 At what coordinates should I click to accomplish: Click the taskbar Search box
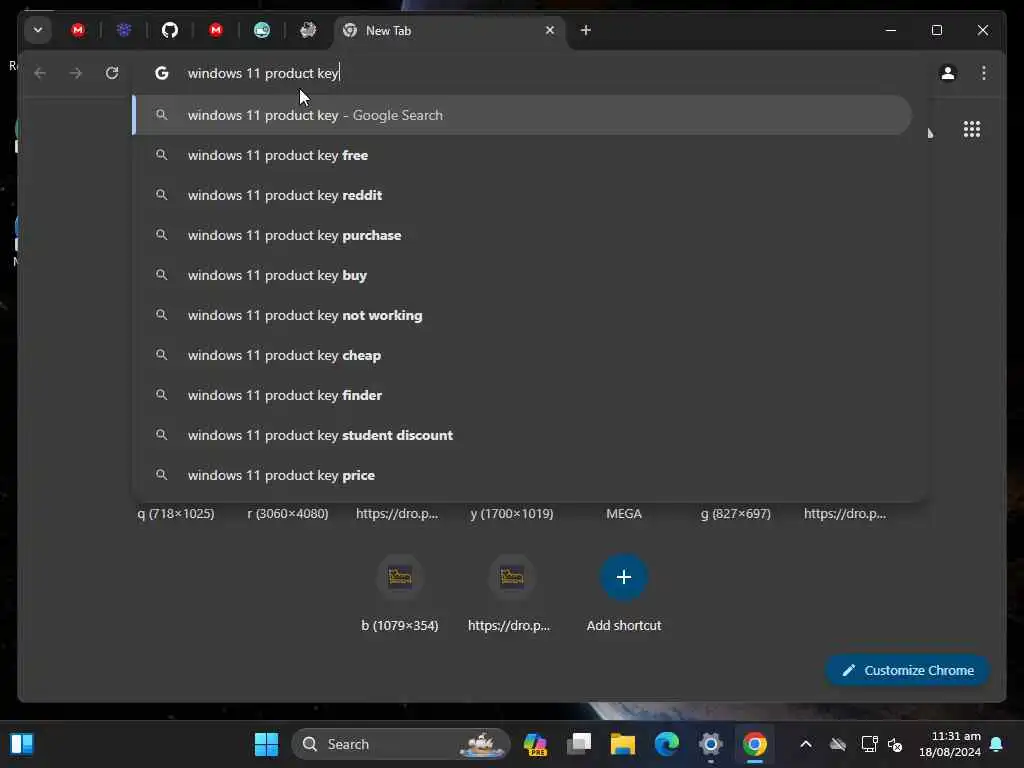(x=400, y=744)
